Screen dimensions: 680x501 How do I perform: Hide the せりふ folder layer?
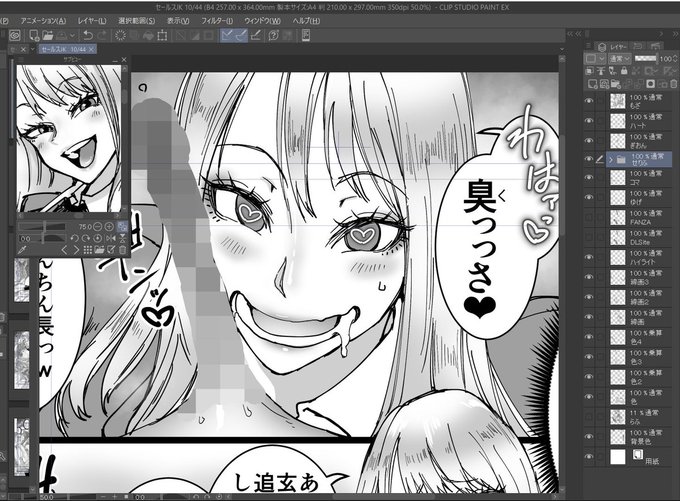588,160
